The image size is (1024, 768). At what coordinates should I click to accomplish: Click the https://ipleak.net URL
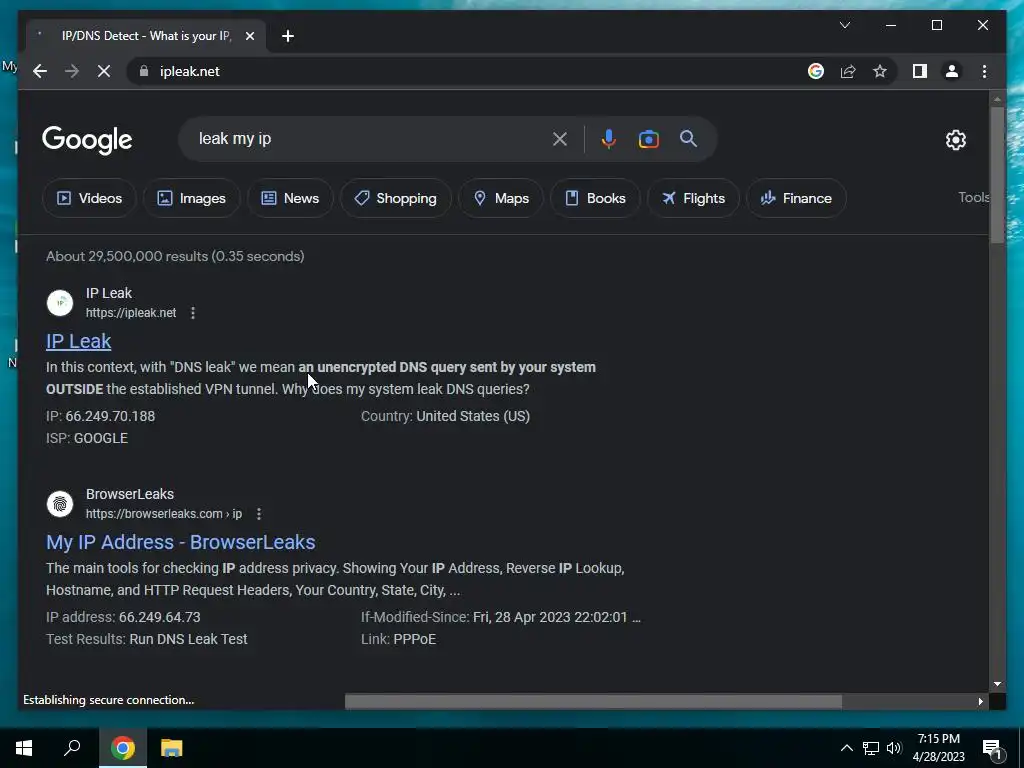(131, 313)
